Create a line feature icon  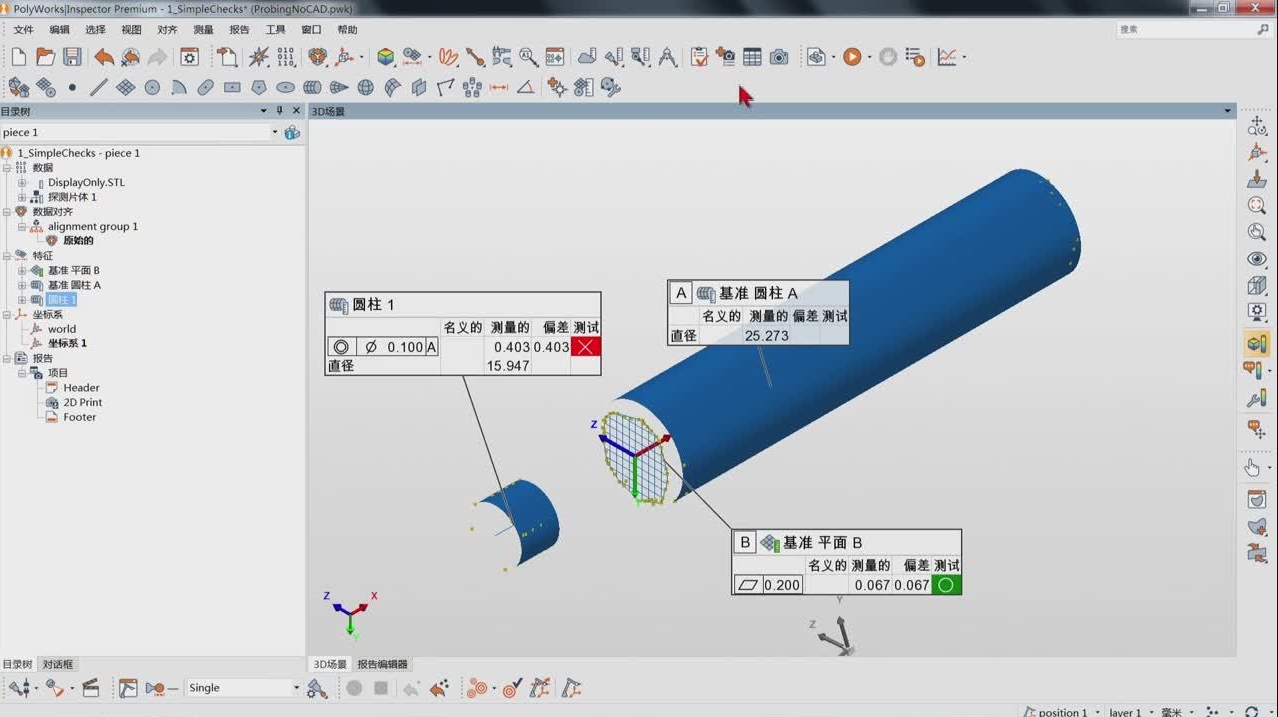[99, 88]
